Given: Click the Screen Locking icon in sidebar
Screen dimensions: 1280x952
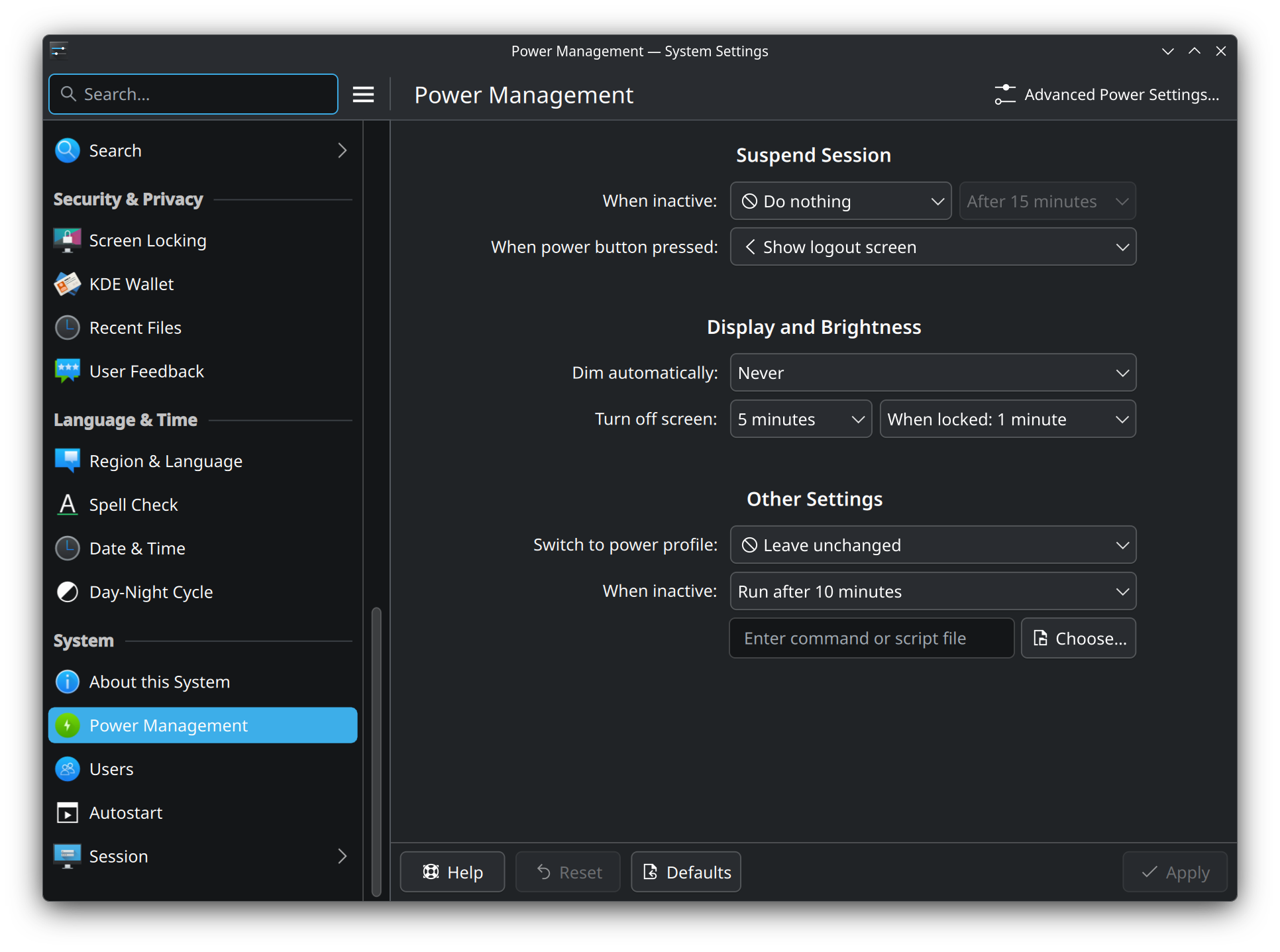Looking at the screenshot, I should point(67,240).
